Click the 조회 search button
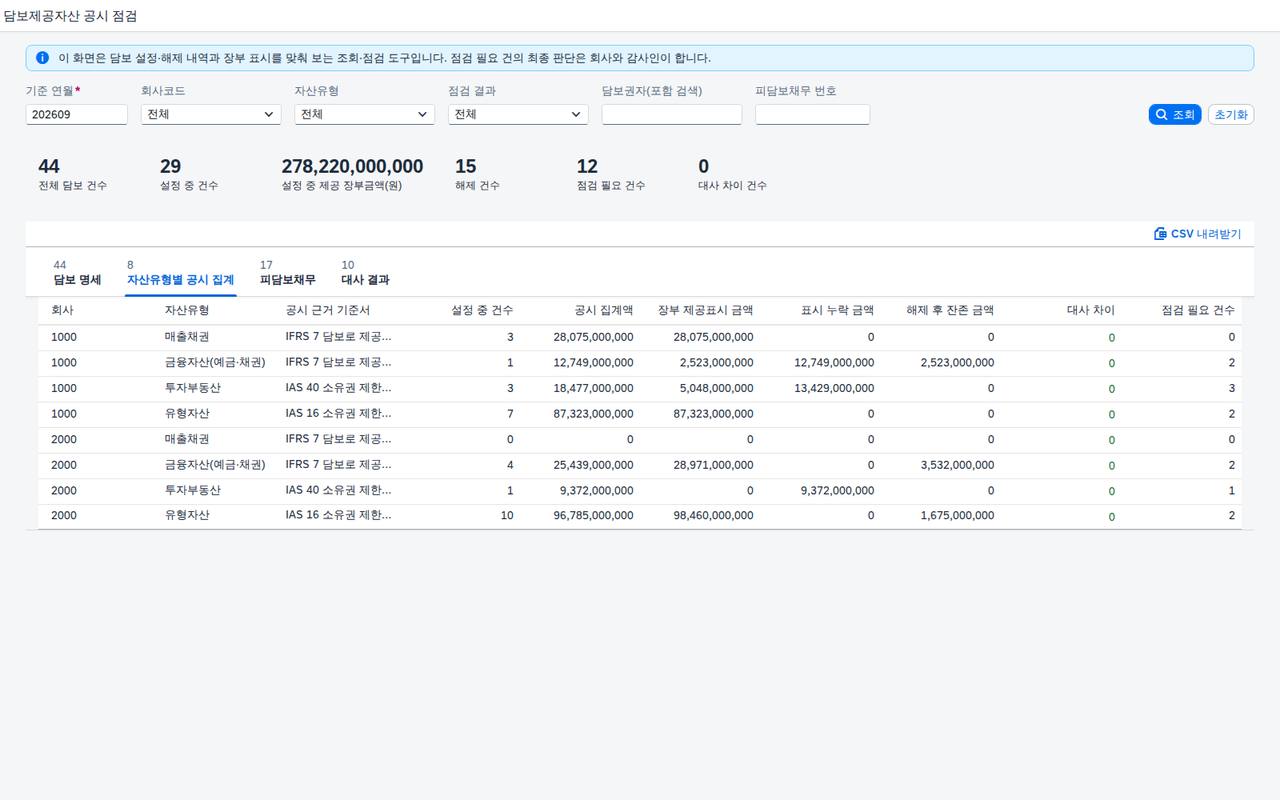This screenshot has height=800, width=1280. (x=1174, y=115)
